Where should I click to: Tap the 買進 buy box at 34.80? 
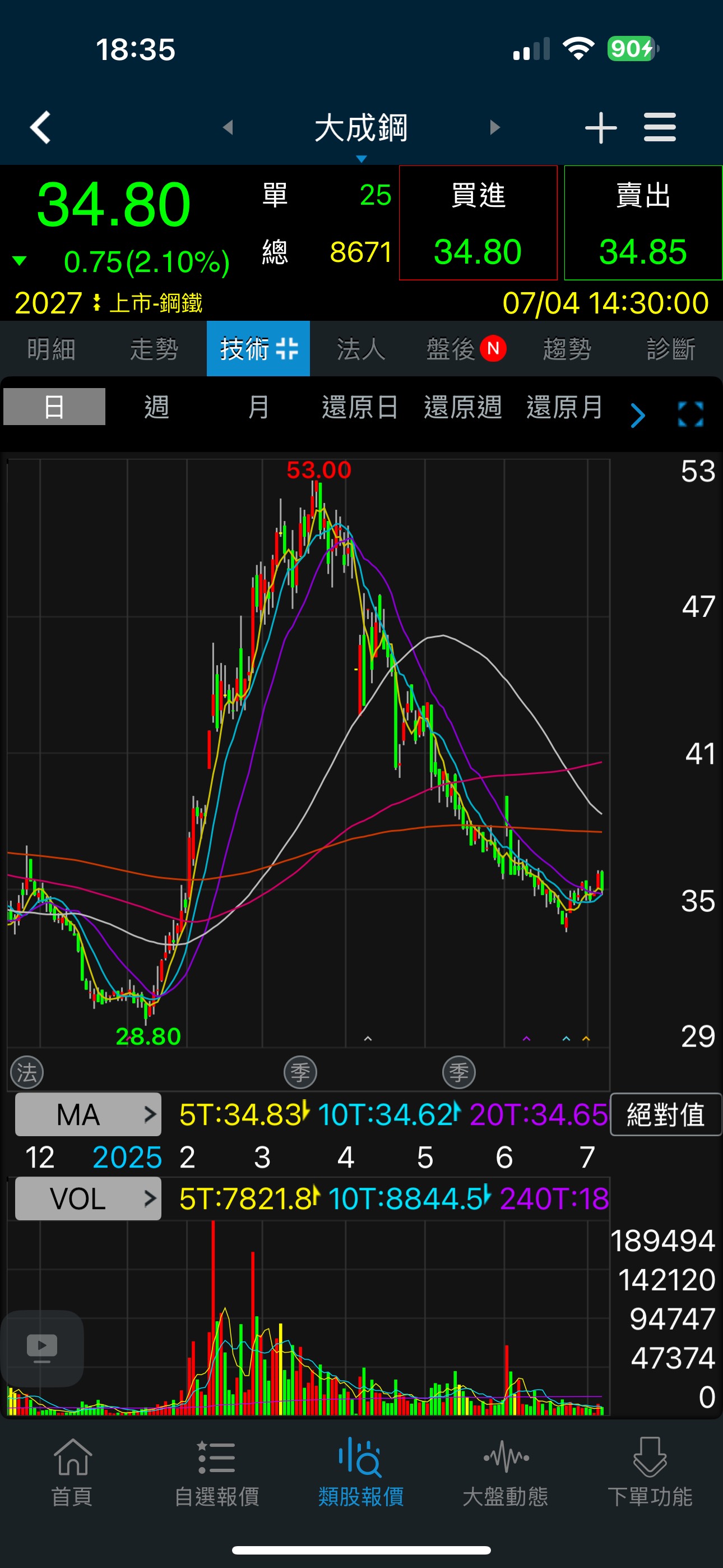pyautogui.click(x=478, y=223)
